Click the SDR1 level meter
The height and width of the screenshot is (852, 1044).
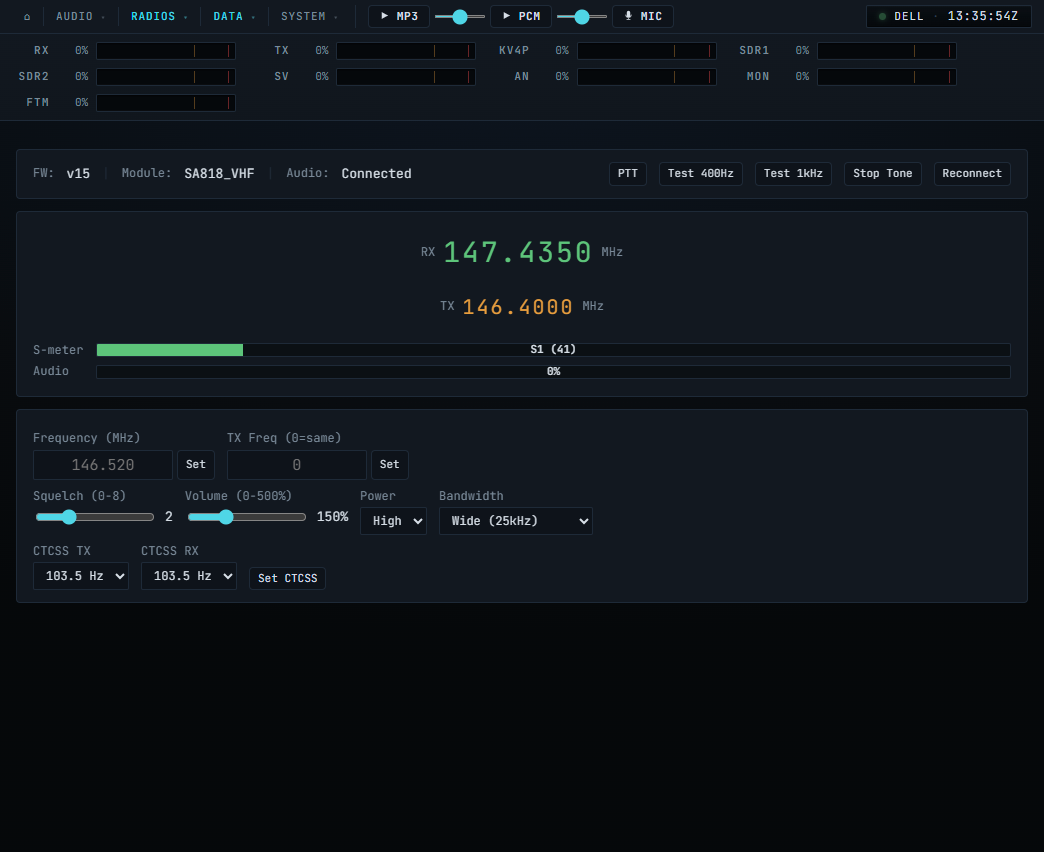887,51
